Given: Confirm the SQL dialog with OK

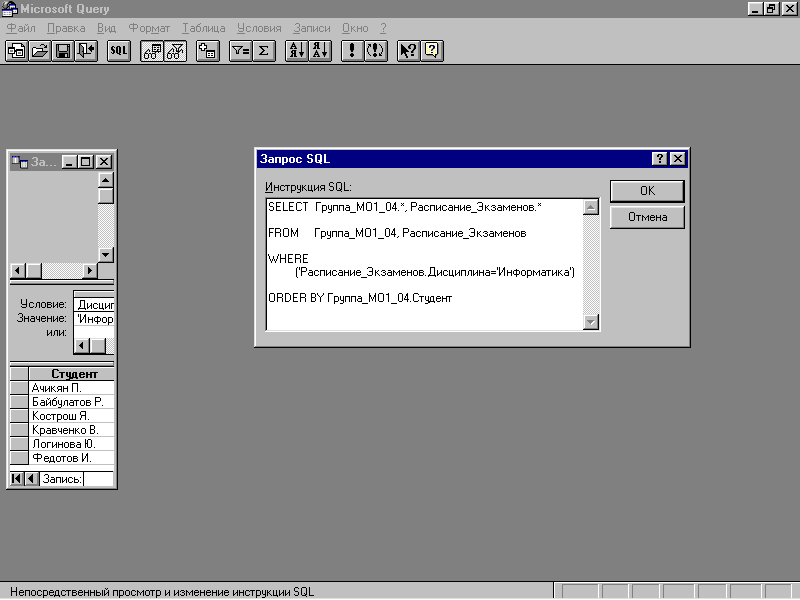Looking at the screenshot, I should (x=647, y=191).
